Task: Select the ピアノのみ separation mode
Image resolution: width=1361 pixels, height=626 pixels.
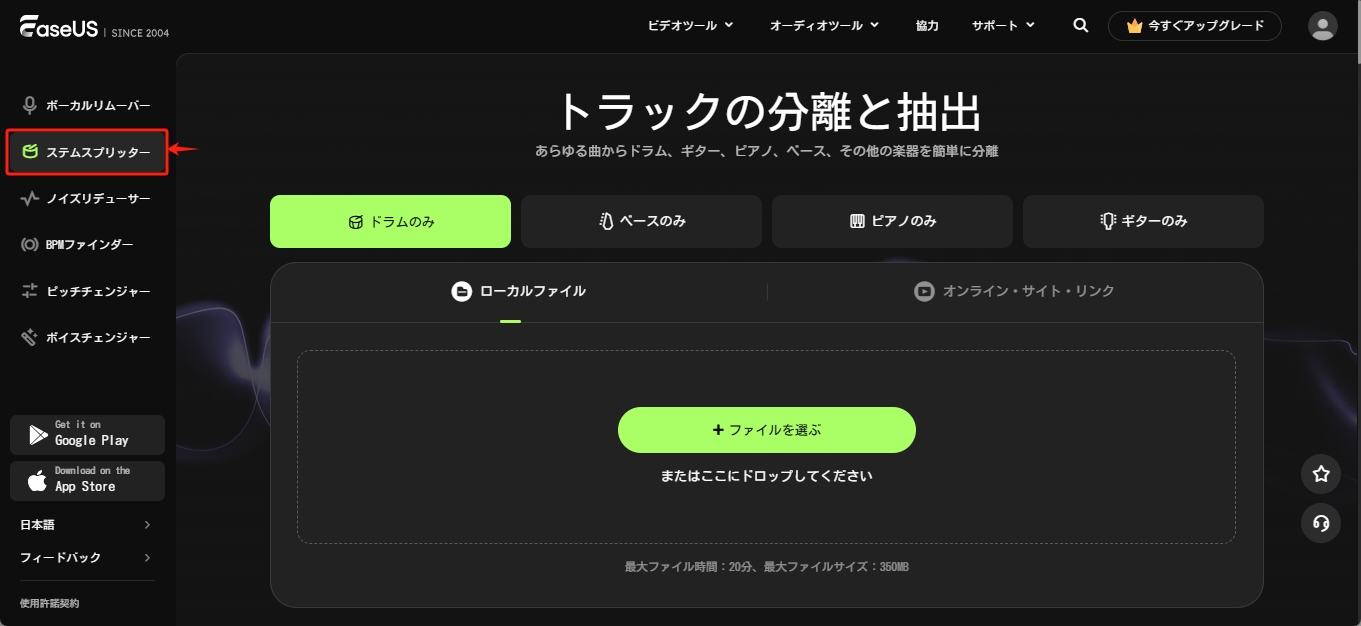Action: pos(892,221)
